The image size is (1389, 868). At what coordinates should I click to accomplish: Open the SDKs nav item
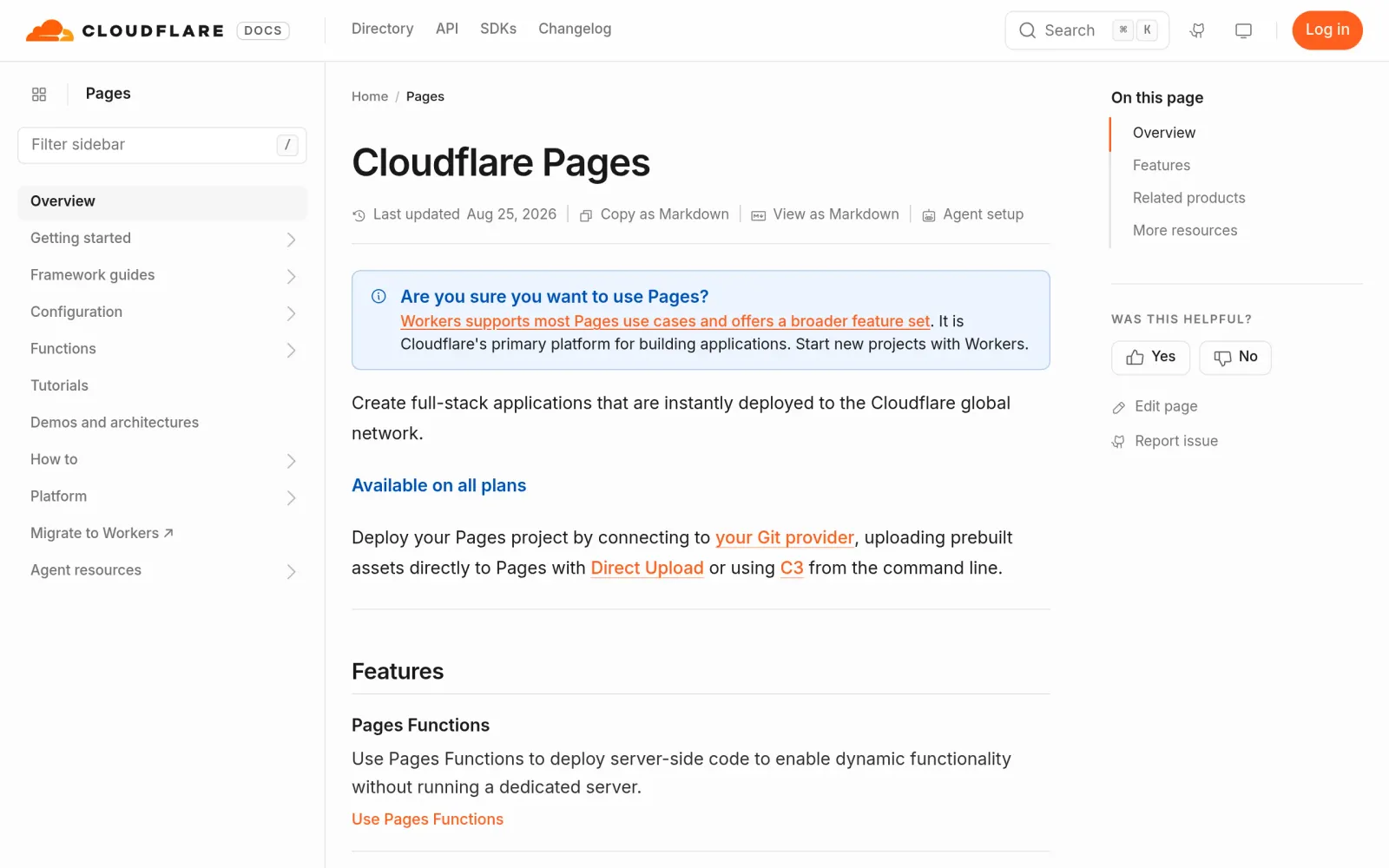pyautogui.click(x=498, y=29)
